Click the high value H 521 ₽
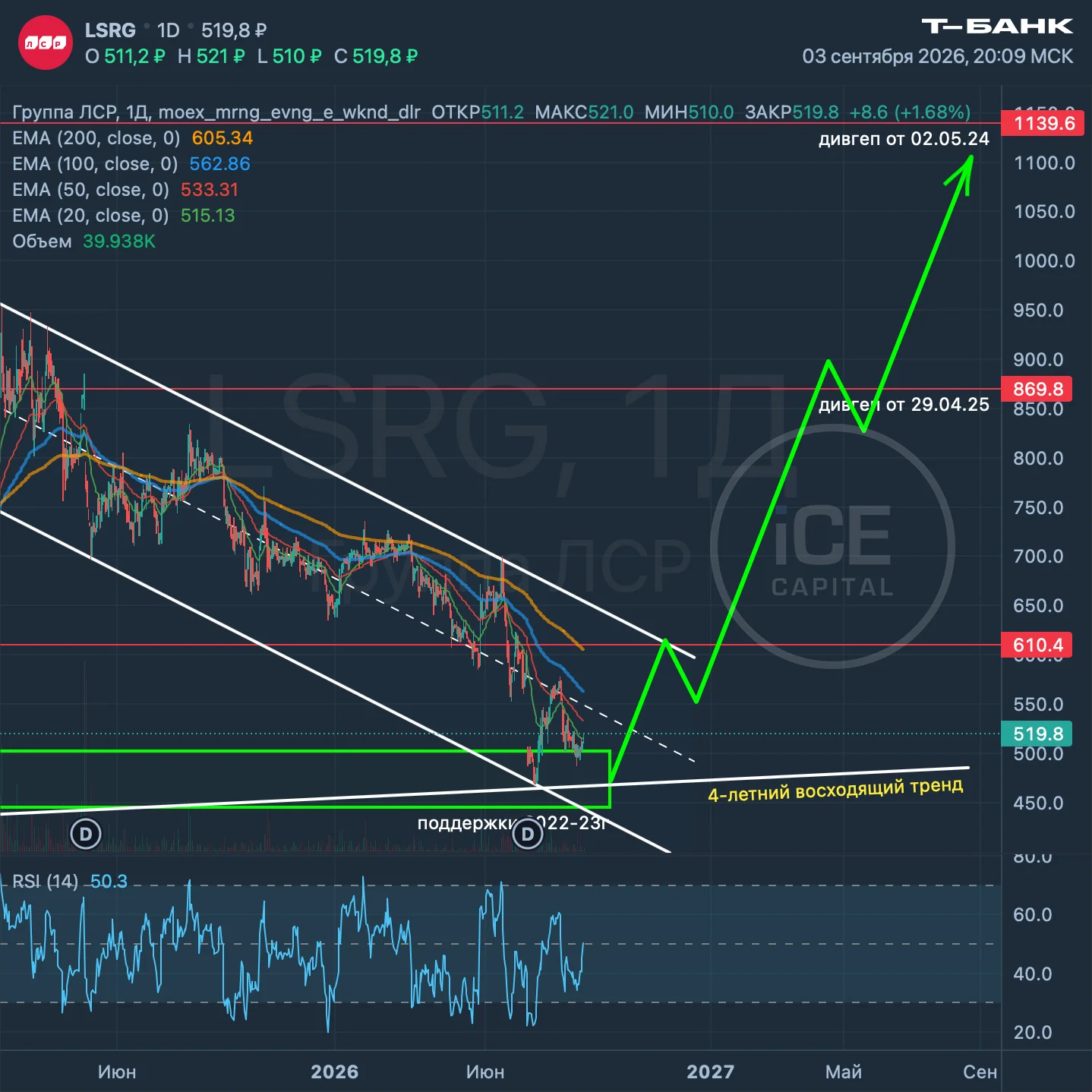This screenshot has width=1092, height=1092. (x=211, y=56)
